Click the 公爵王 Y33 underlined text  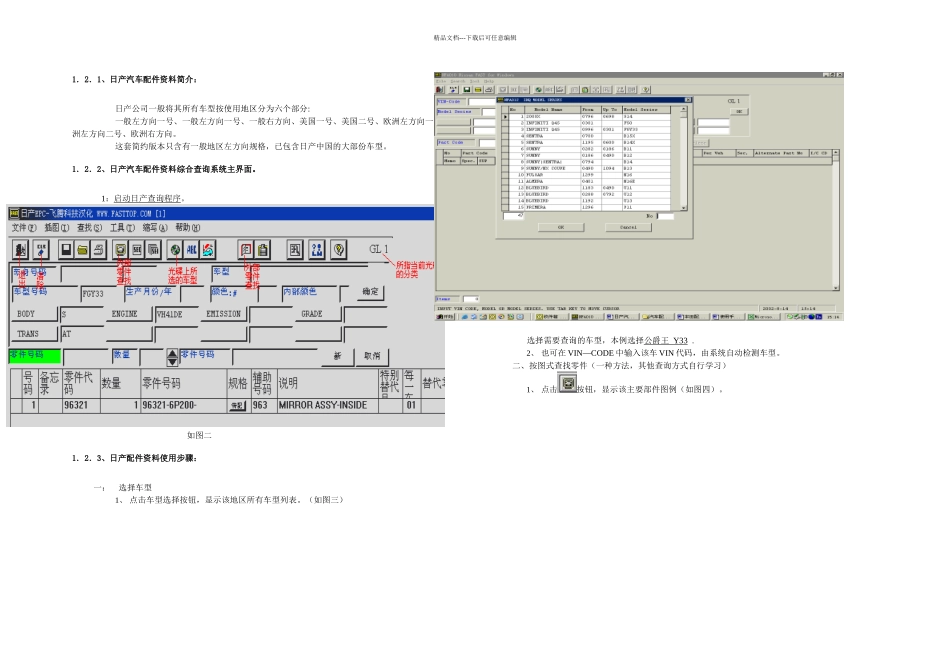click(666, 341)
